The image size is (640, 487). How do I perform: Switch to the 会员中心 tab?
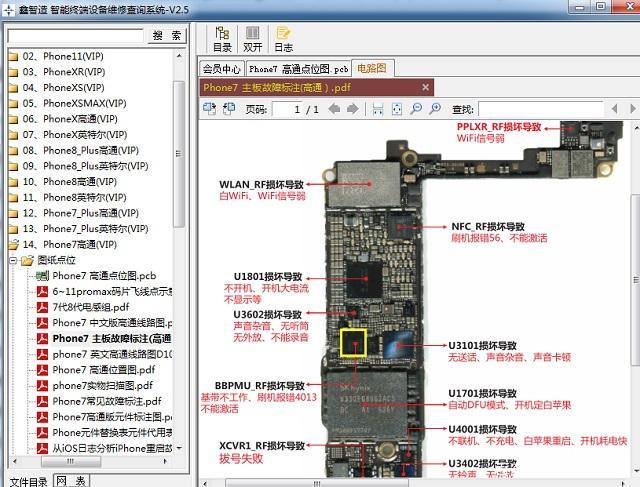coord(222,69)
